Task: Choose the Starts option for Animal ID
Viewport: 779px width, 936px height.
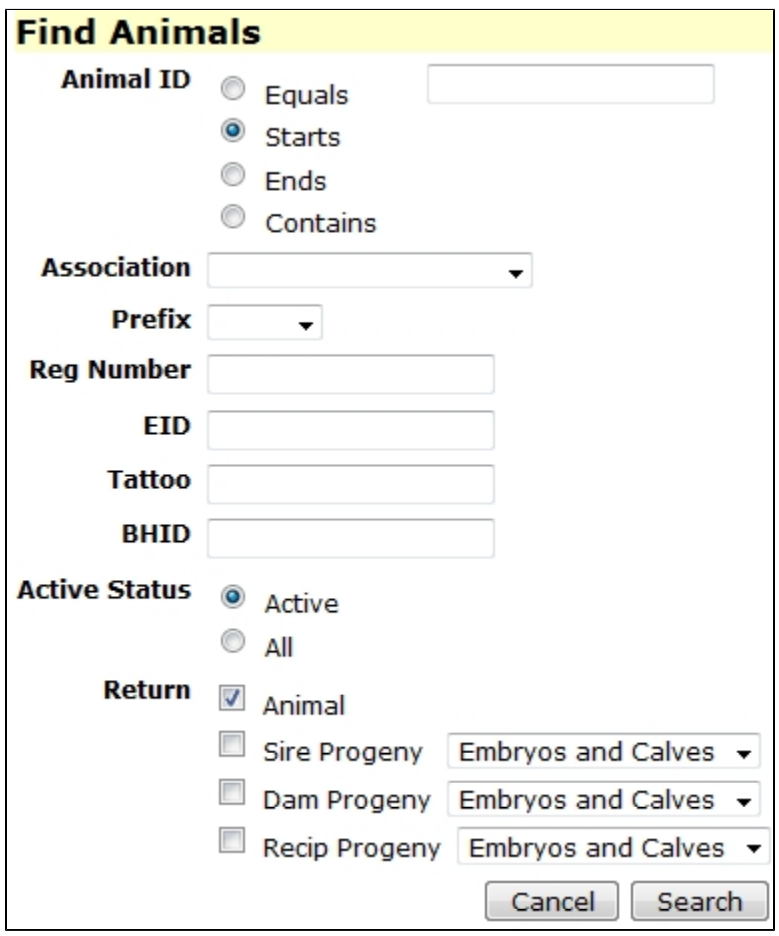Action: (x=233, y=130)
